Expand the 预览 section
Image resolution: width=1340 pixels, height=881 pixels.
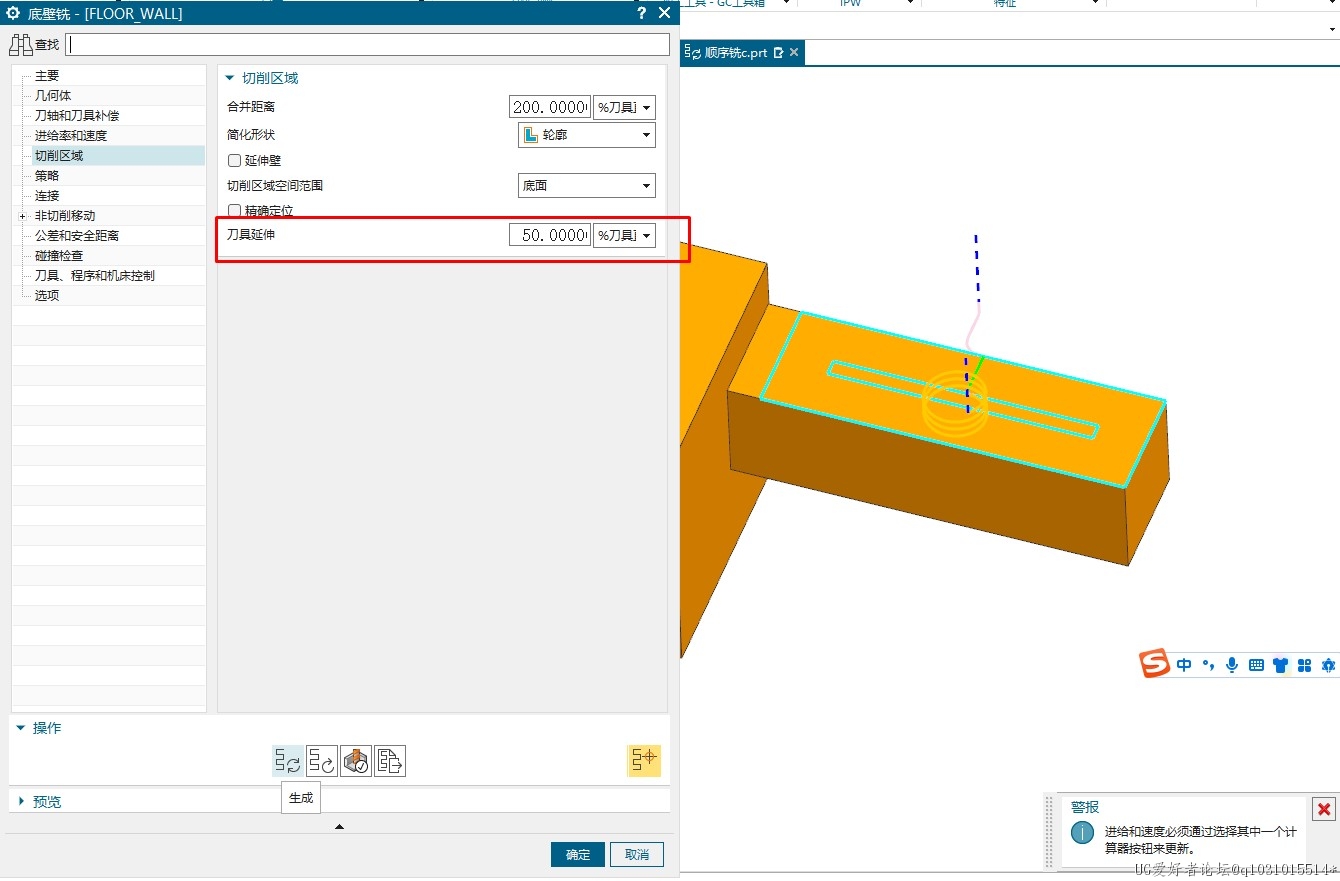click(x=21, y=801)
